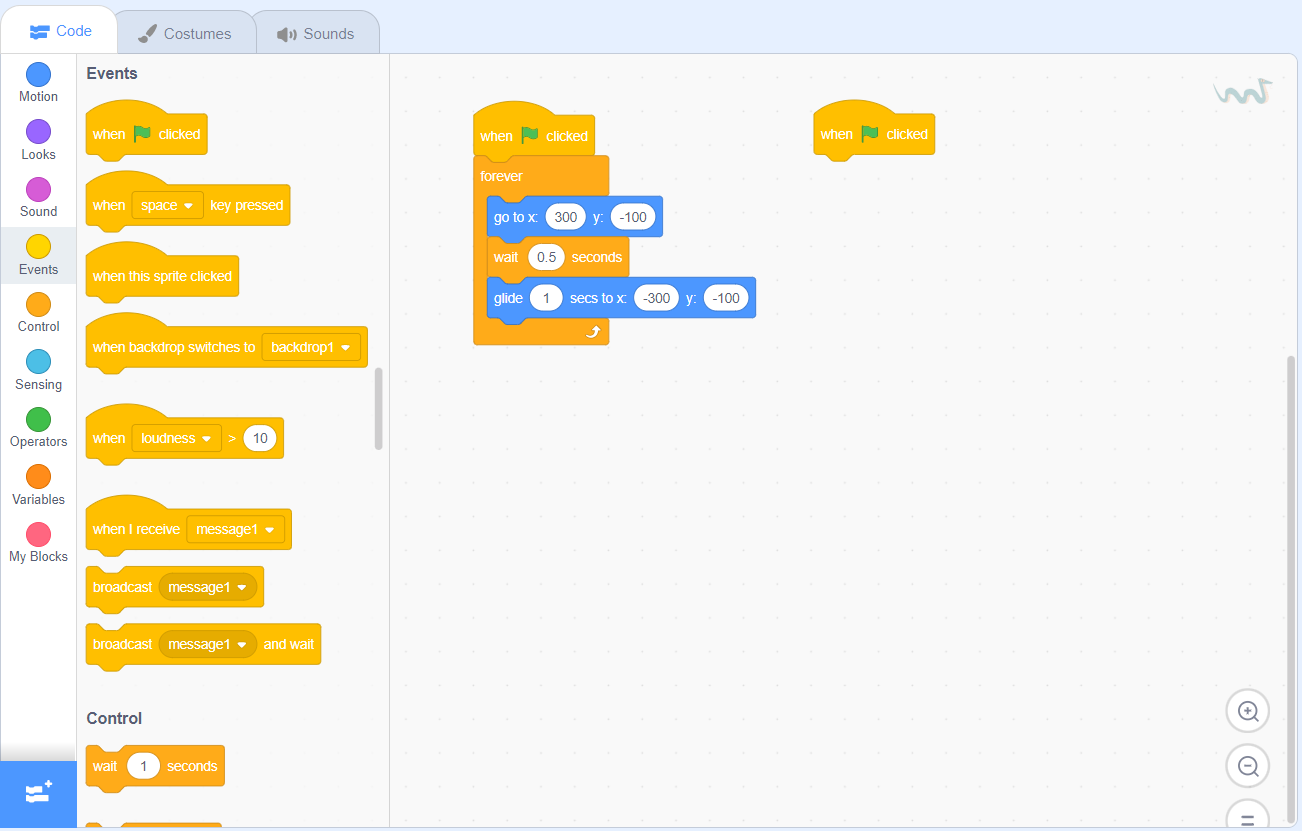Viewport: 1302px width, 831px height.
Task: Click the Events palette heading
Action: click(x=112, y=73)
